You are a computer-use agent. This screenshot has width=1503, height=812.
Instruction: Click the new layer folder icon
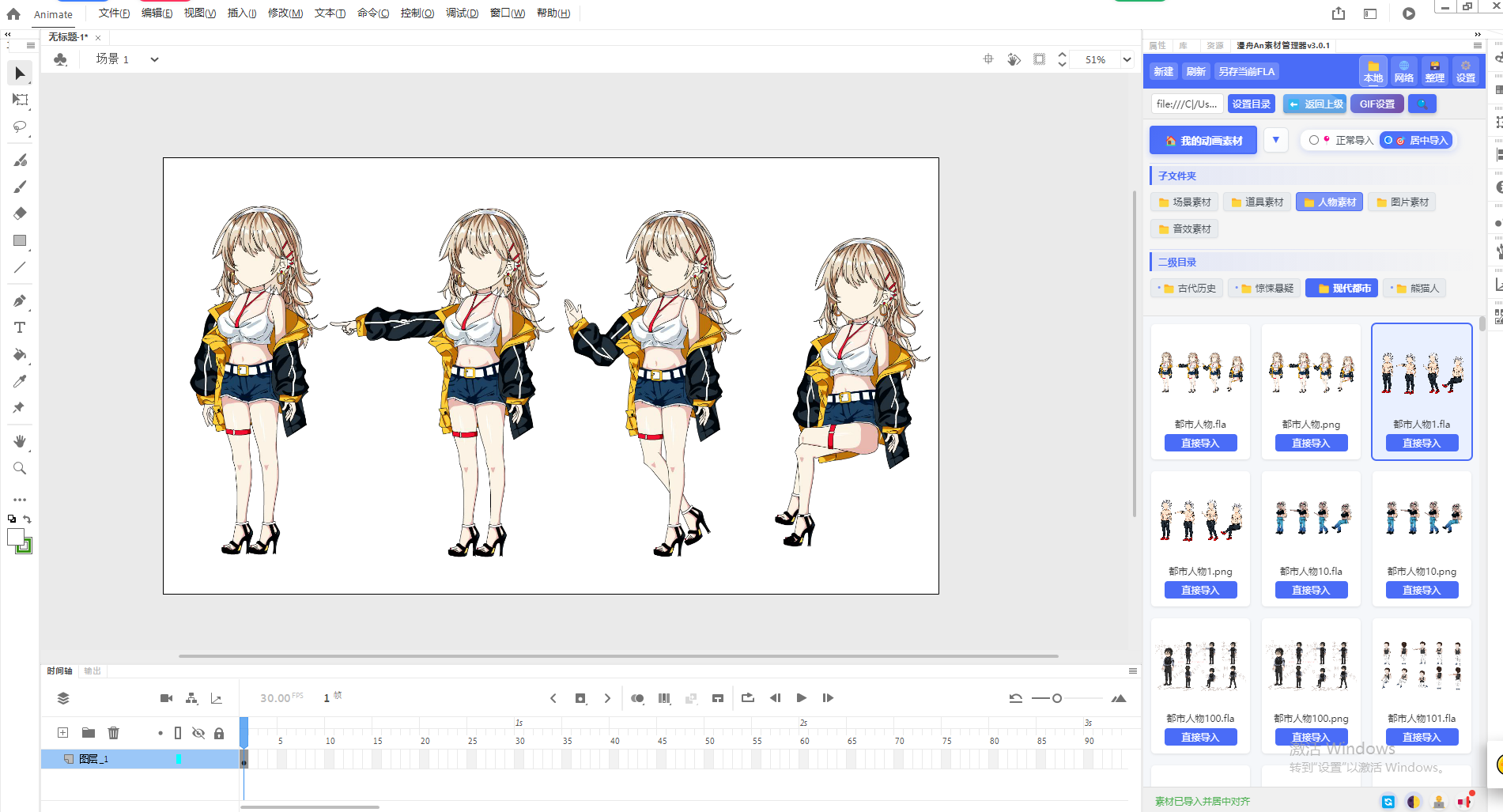pyautogui.click(x=89, y=733)
